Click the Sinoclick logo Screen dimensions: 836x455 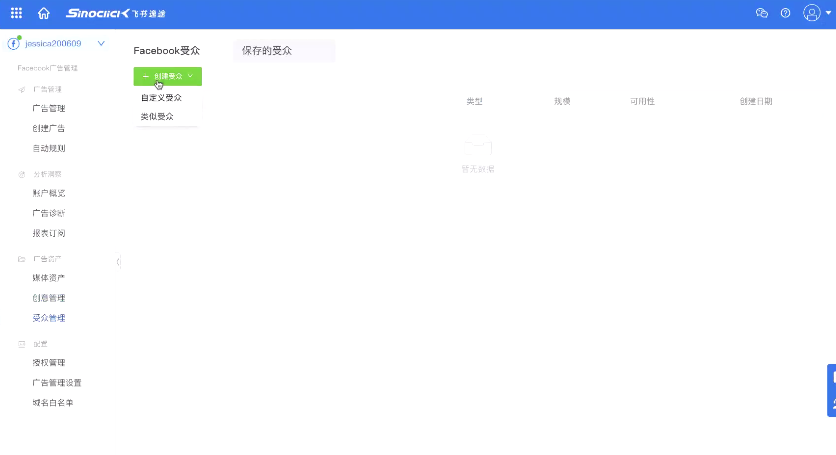click(115, 13)
